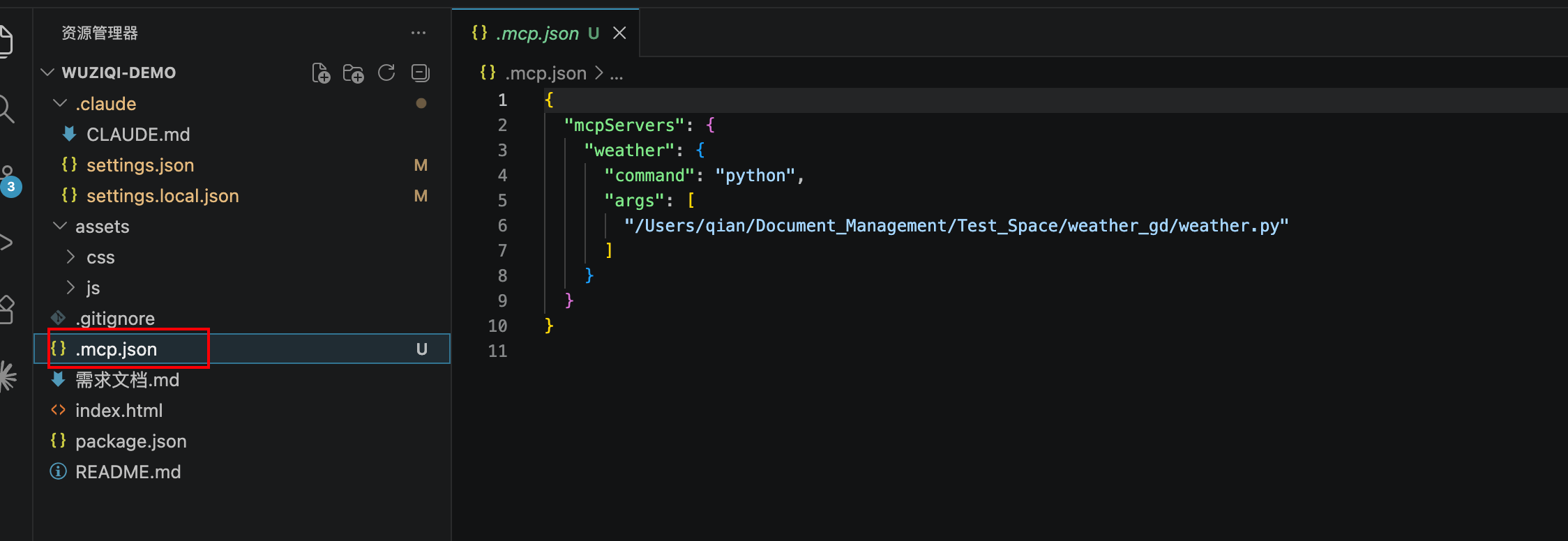Open the Claude asterisk icon in activity bar
Screen dimensions: 1568x541
point(7,376)
